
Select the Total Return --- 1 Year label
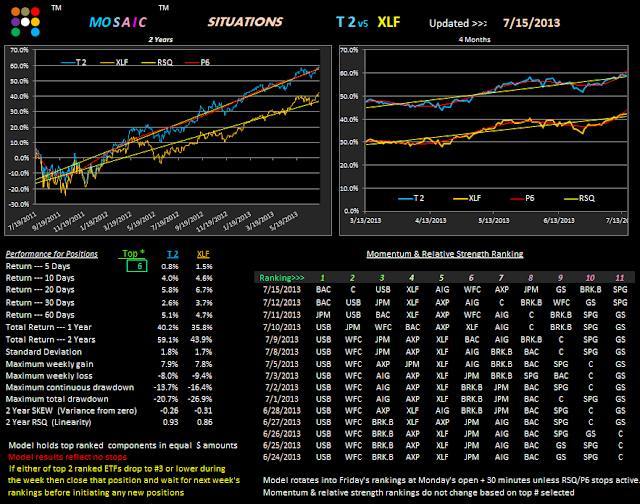click(x=49, y=327)
